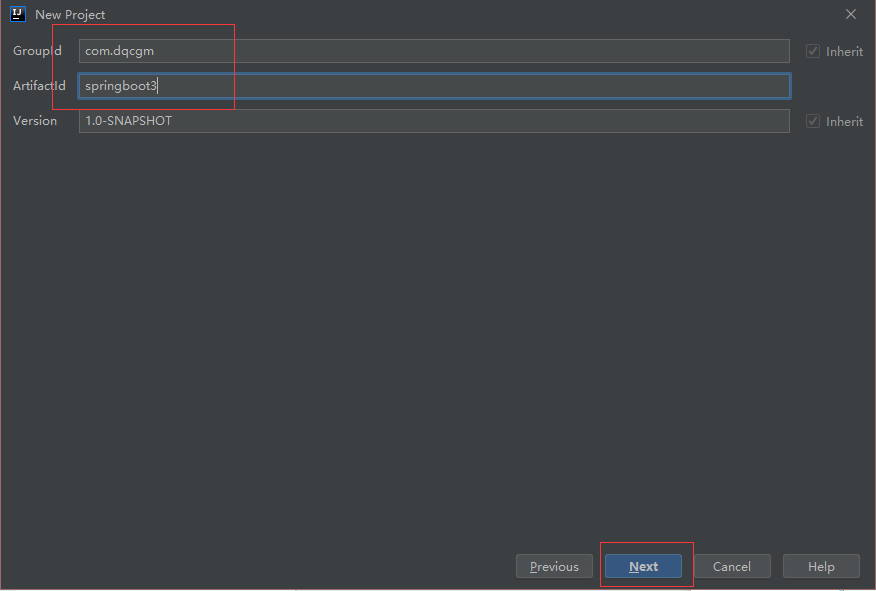Click the IntelliJ IDEA logo icon

tap(18, 14)
